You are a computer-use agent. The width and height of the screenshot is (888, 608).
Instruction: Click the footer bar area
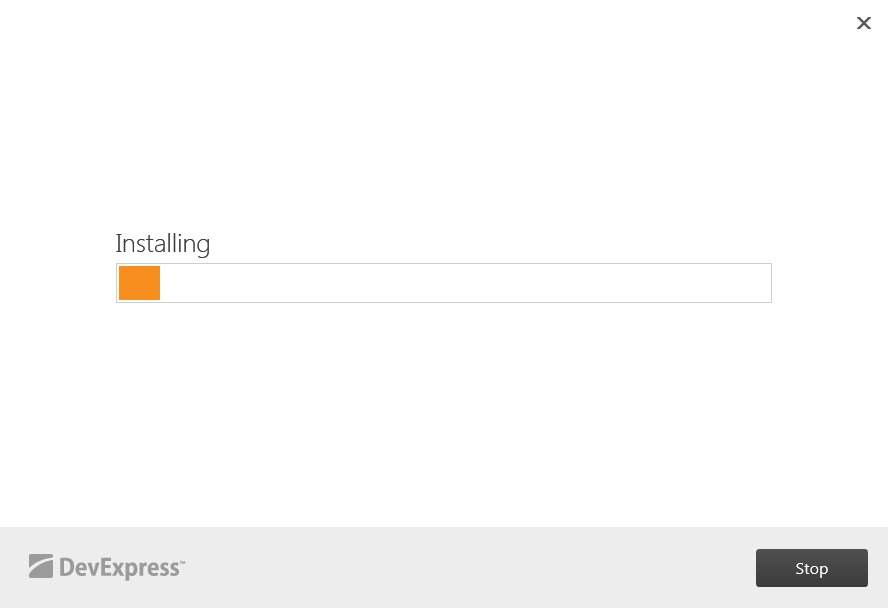click(444, 567)
